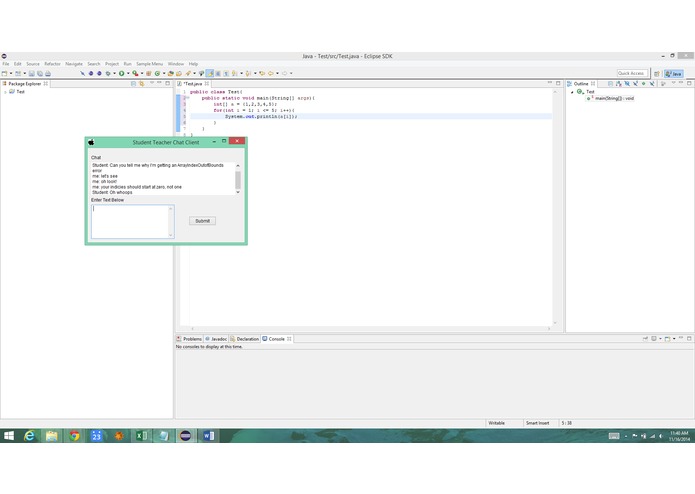This screenshot has height=494, width=695.
Task: Open the New file dropdown arrow
Action: (x=11, y=74)
